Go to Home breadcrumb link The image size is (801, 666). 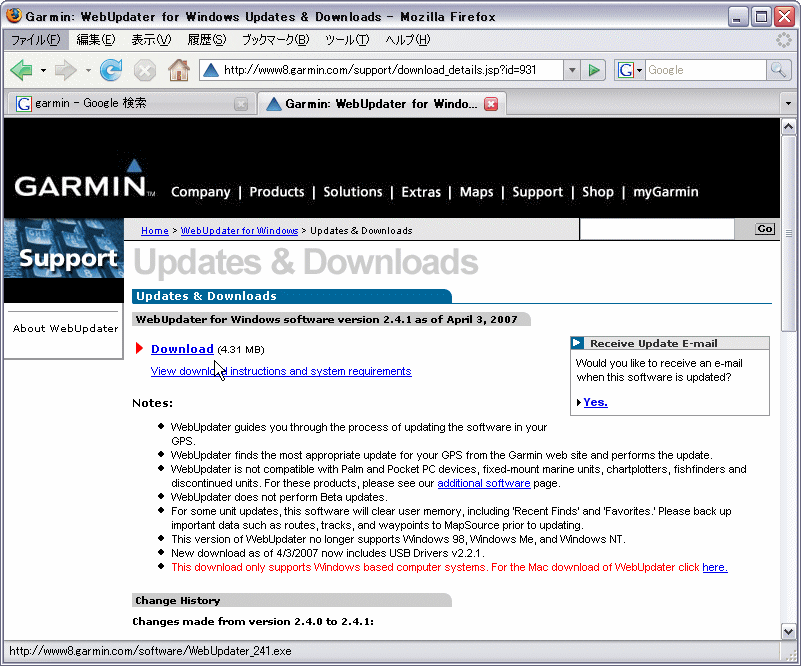155,230
